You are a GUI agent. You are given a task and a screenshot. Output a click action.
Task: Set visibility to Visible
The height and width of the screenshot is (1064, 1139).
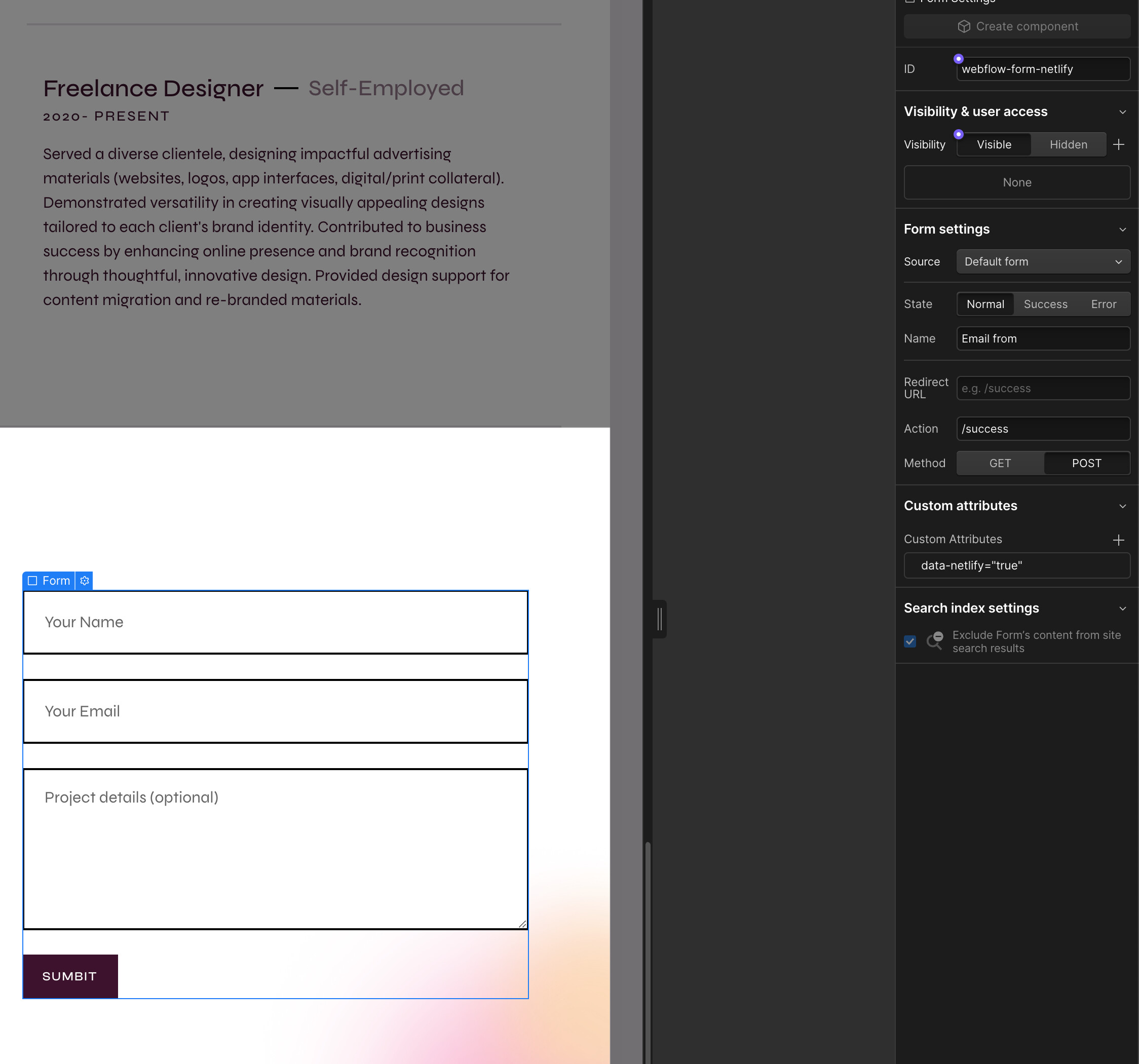click(994, 144)
